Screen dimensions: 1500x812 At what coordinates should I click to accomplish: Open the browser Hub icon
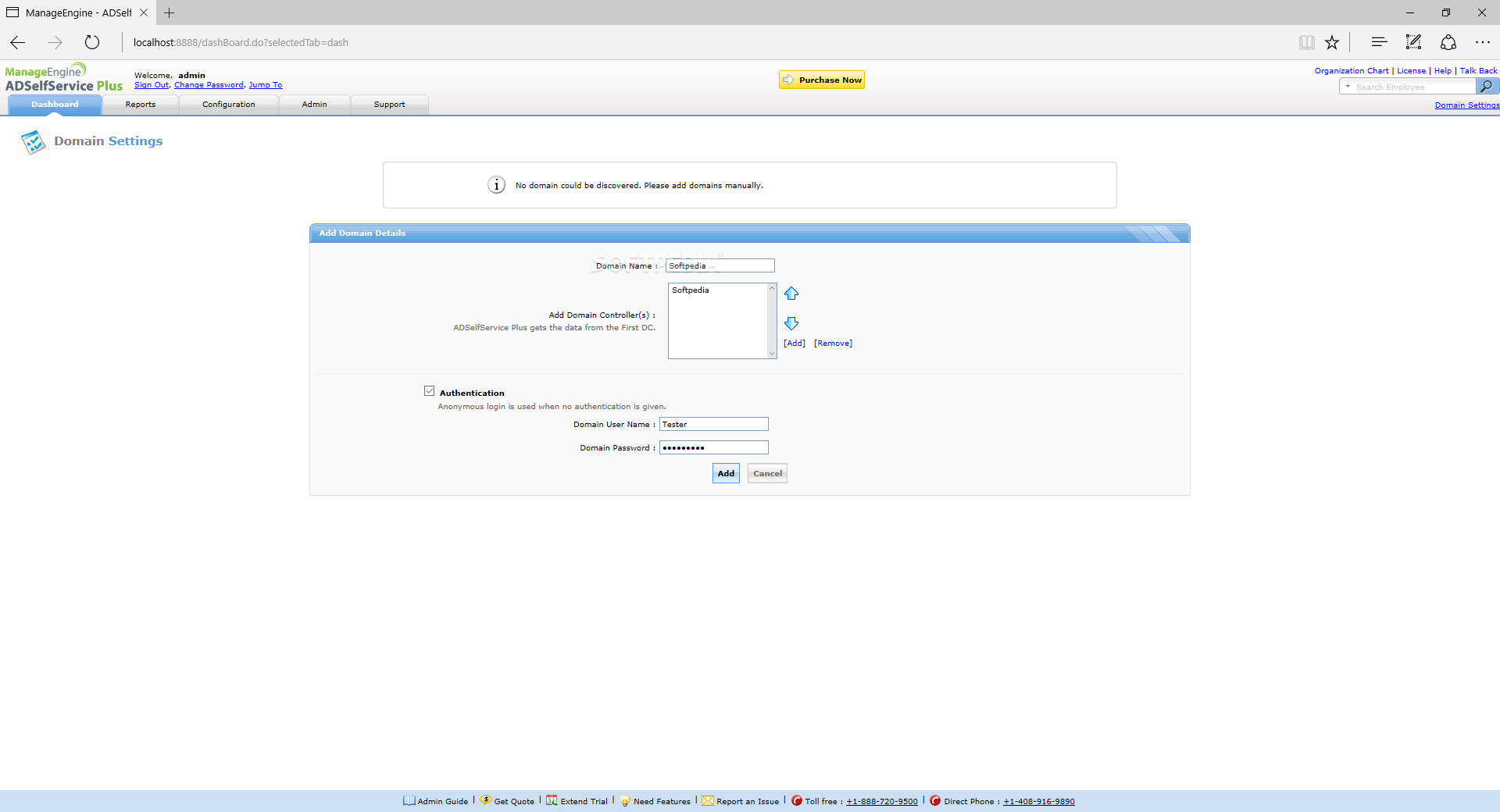tap(1379, 42)
